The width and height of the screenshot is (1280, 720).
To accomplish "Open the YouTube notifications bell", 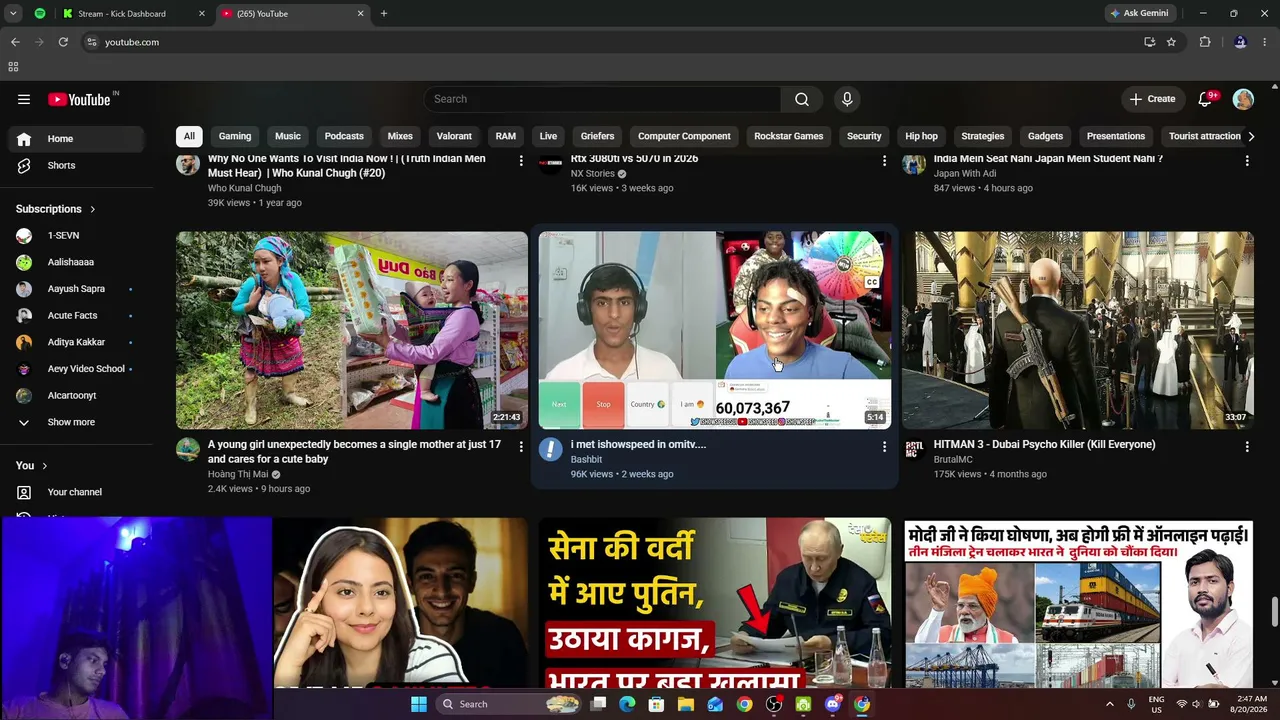I will (x=1206, y=99).
